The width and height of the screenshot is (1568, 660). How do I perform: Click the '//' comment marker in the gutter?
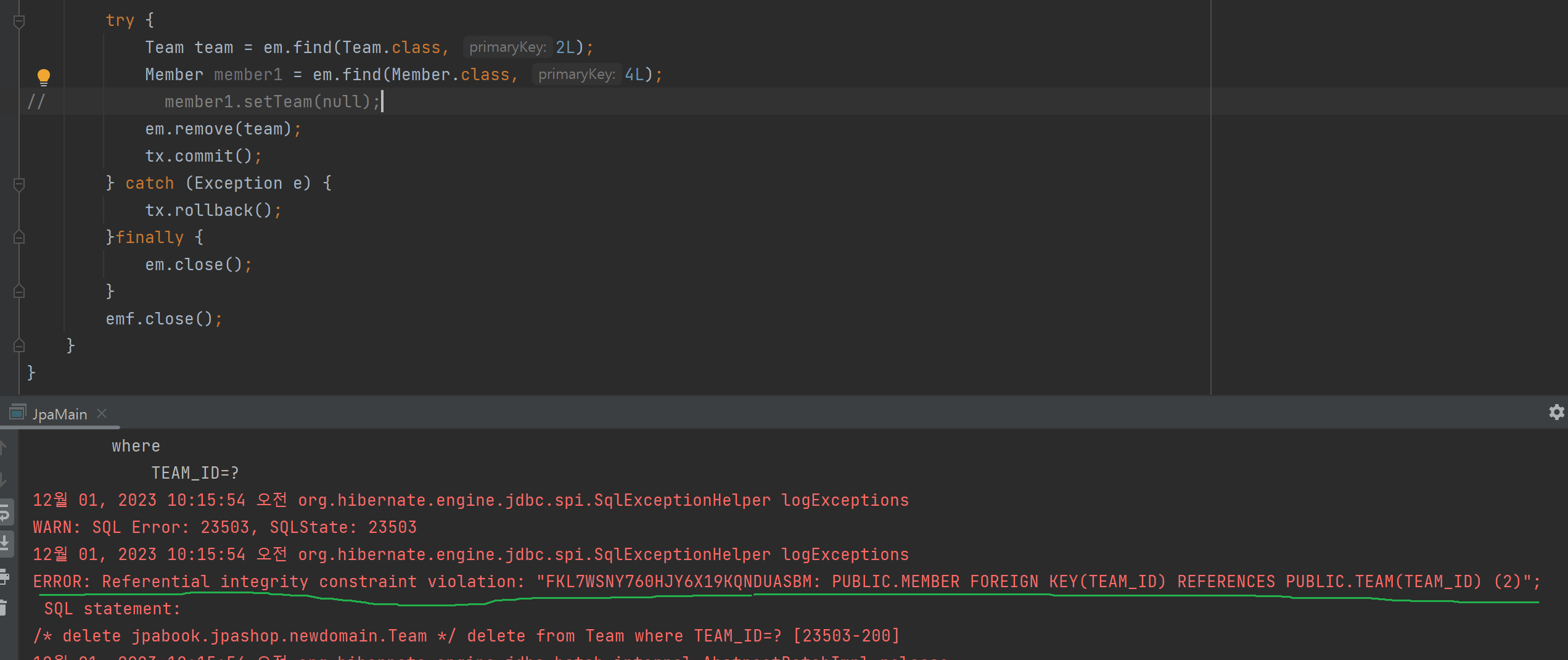(x=36, y=102)
